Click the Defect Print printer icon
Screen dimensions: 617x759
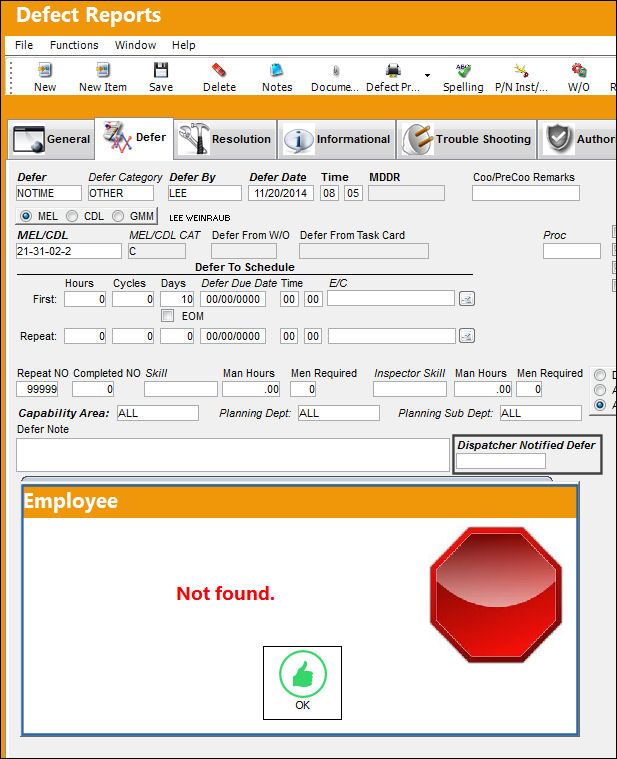[x=393, y=71]
